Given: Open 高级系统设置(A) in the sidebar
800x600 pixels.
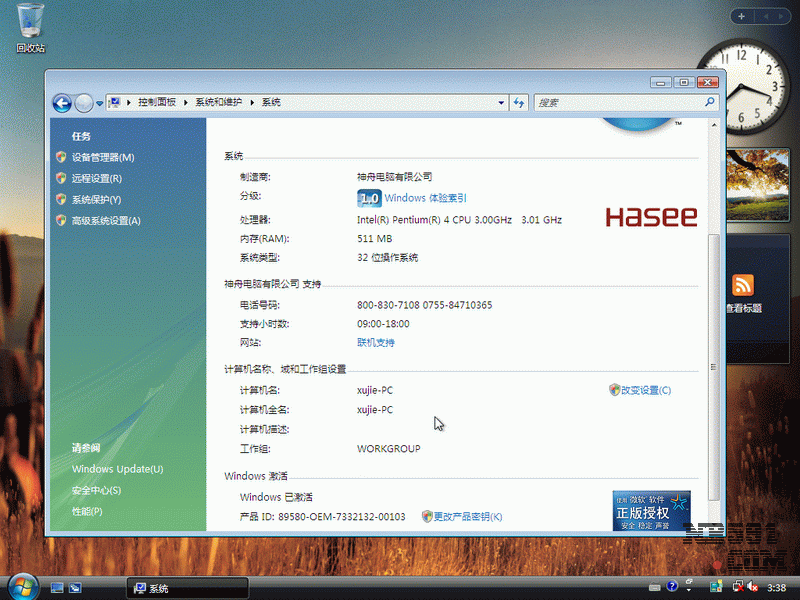Looking at the screenshot, I should (x=106, y=220).
